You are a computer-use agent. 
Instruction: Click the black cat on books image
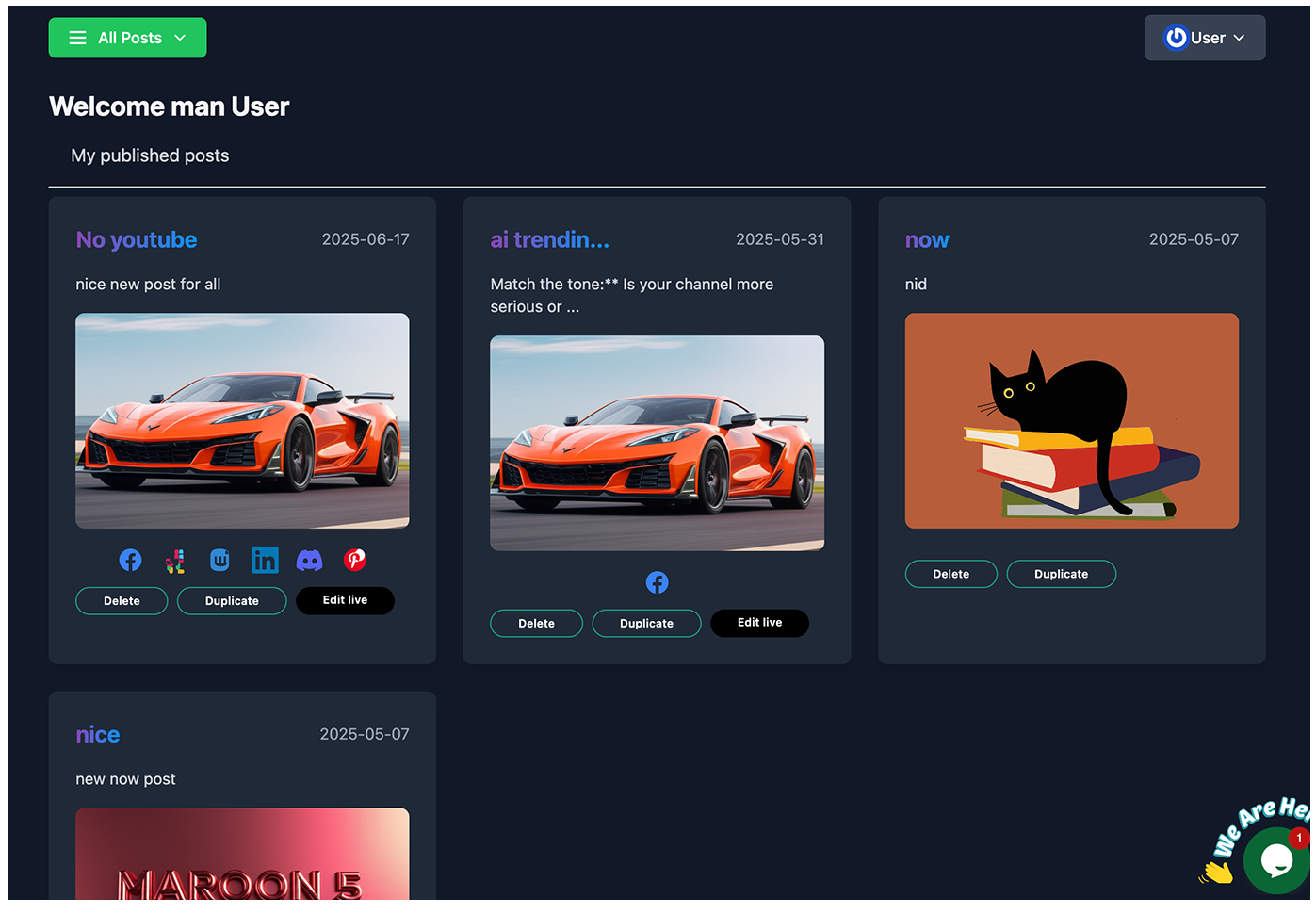(1072, 421)
